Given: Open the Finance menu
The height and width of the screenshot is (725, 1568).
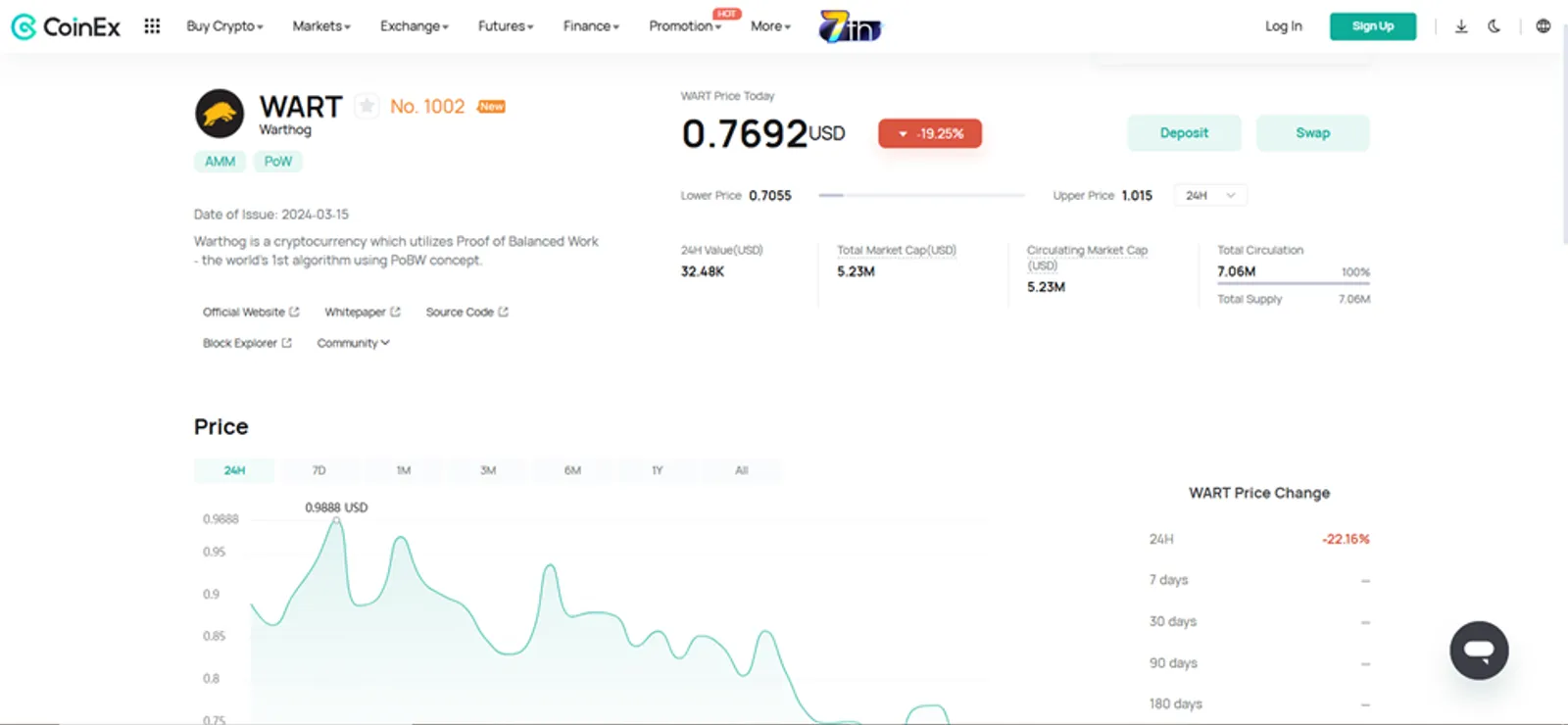Looking at the screenshot, I should (x=591, y=26).
